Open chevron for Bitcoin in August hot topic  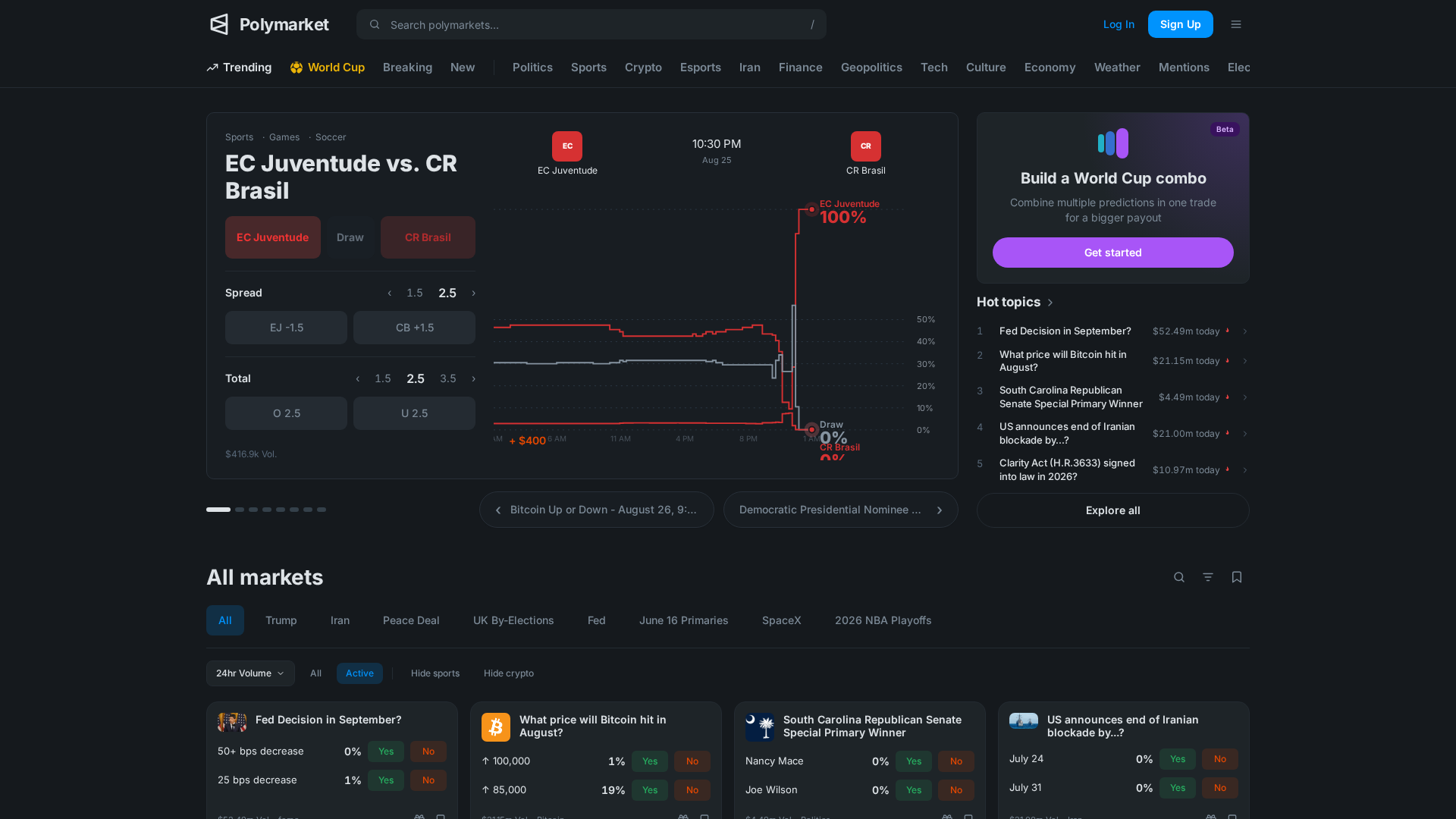click(1245, 361)
